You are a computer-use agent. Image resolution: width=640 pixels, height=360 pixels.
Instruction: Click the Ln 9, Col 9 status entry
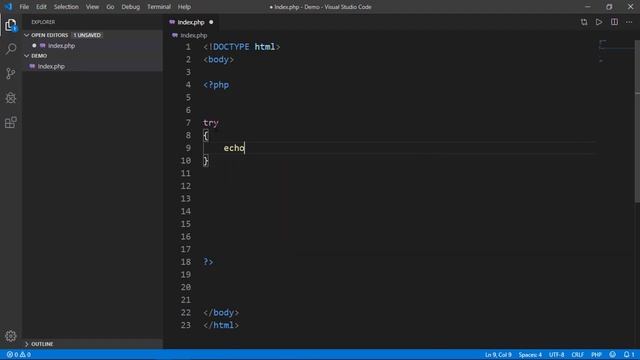click(498, 355)
